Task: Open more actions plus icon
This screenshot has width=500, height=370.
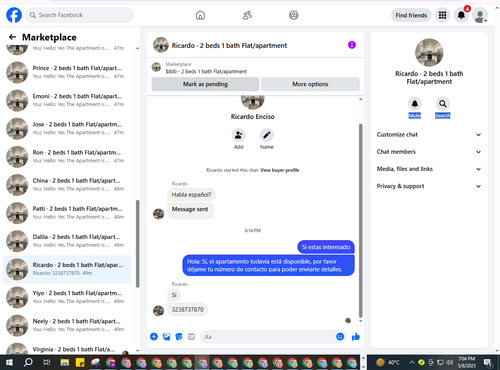Action: (154, 337)
